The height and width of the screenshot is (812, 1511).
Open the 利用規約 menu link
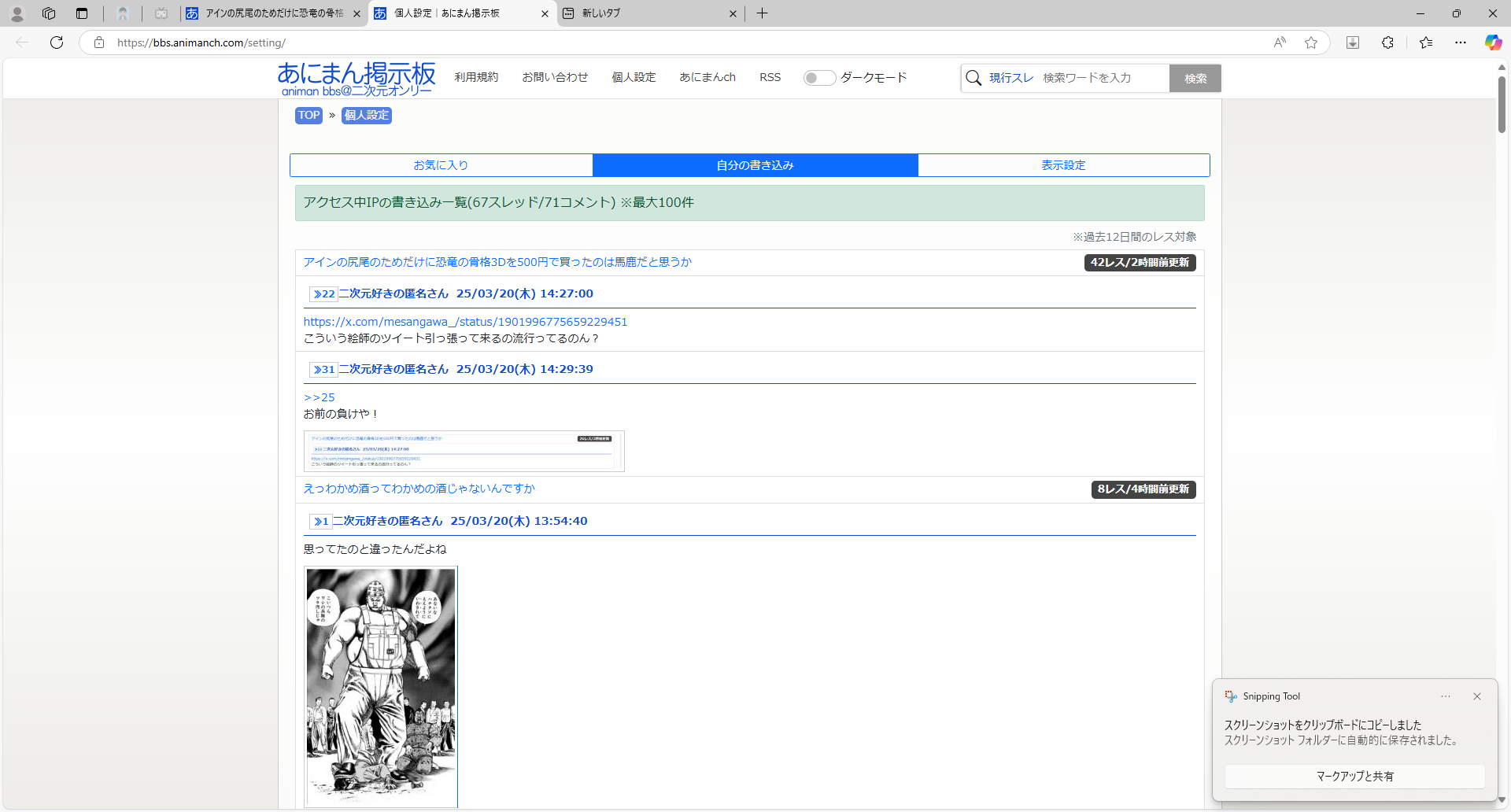pos(476,77)
